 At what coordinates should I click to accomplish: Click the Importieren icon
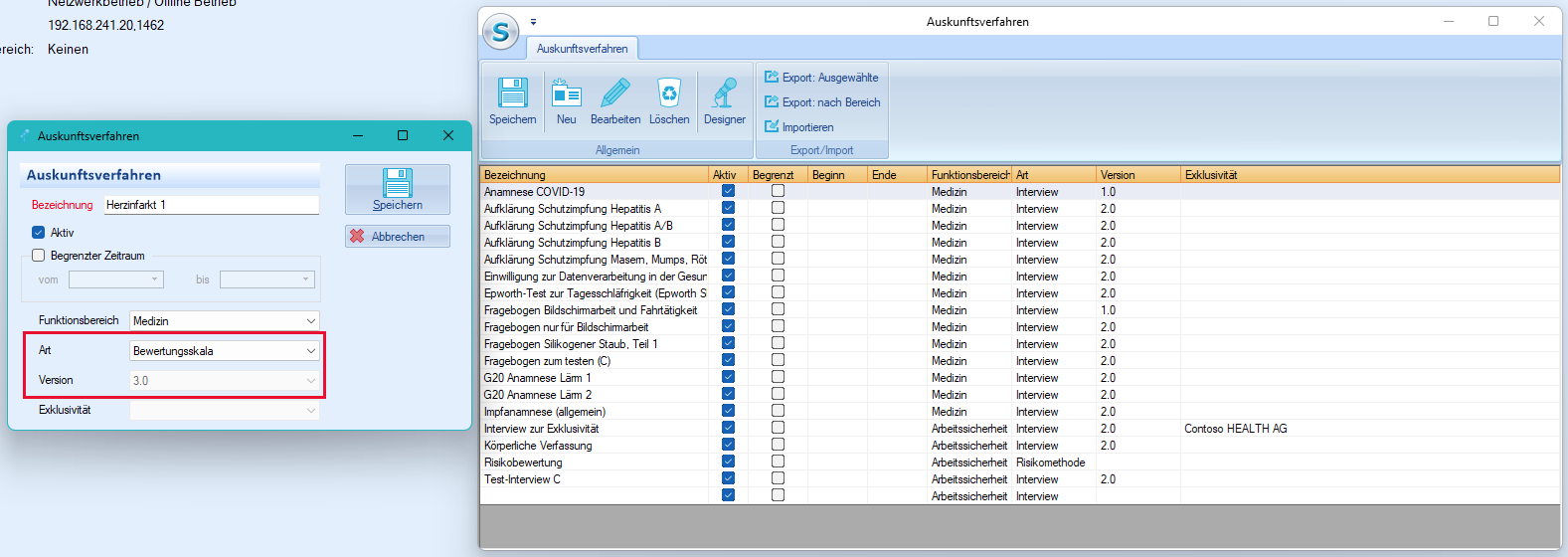pyautogui.click(x=772, y=127)
